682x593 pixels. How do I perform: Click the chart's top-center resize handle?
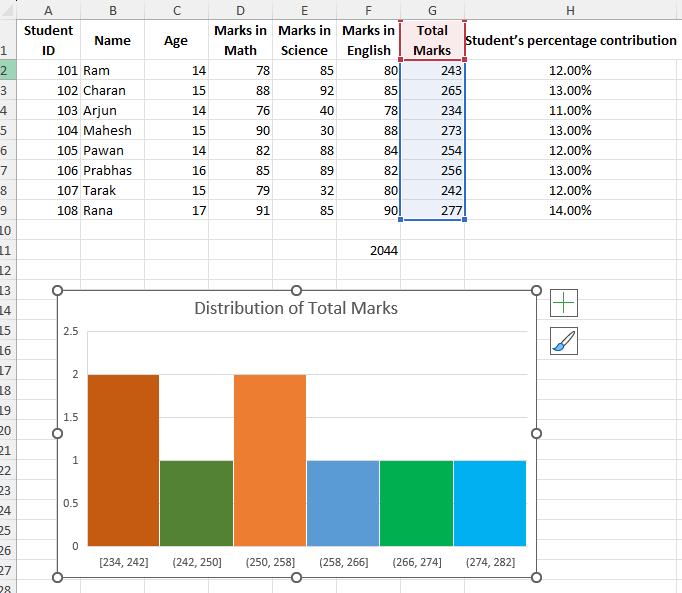point(296,290)
